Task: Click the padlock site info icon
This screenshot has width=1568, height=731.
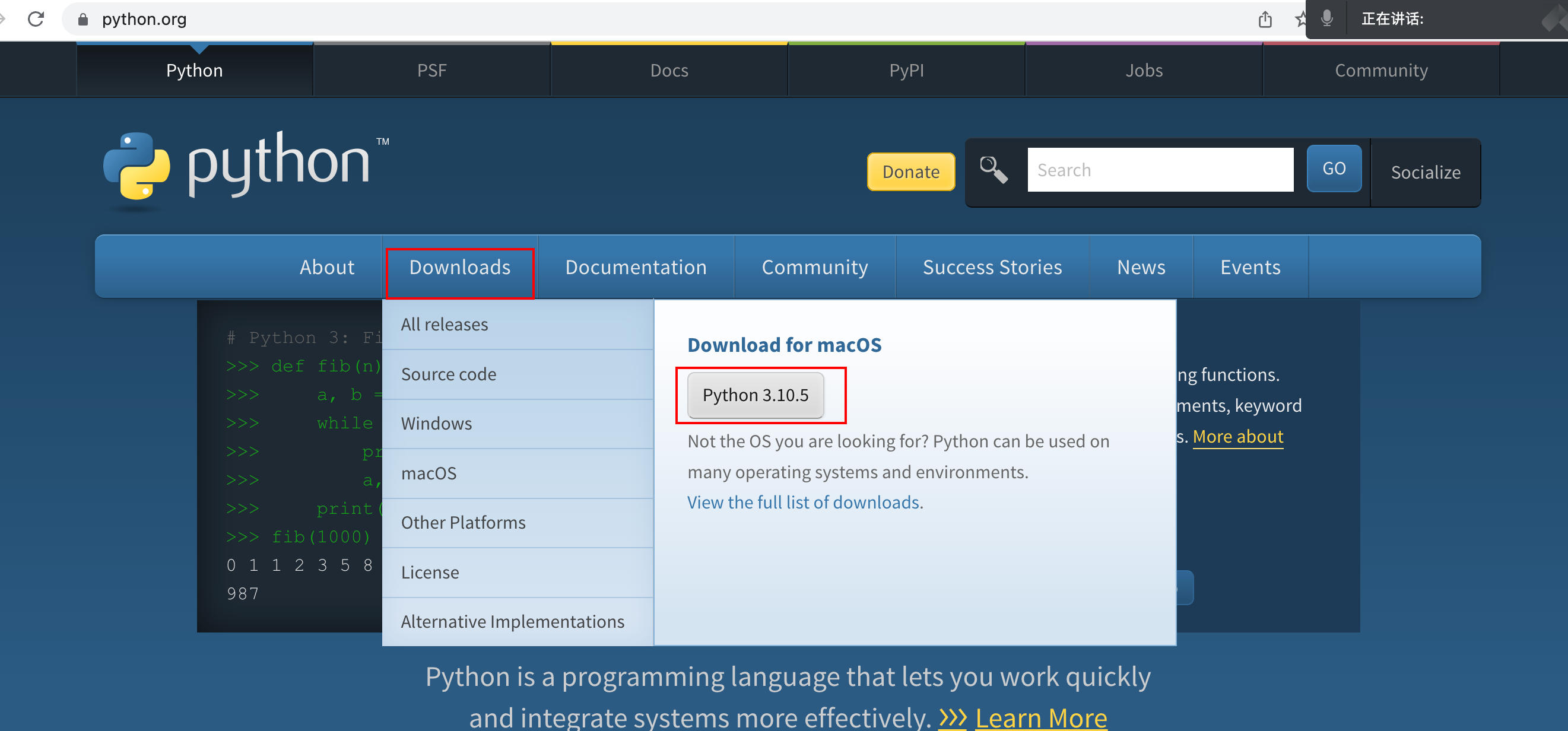Action: [84, 20]
